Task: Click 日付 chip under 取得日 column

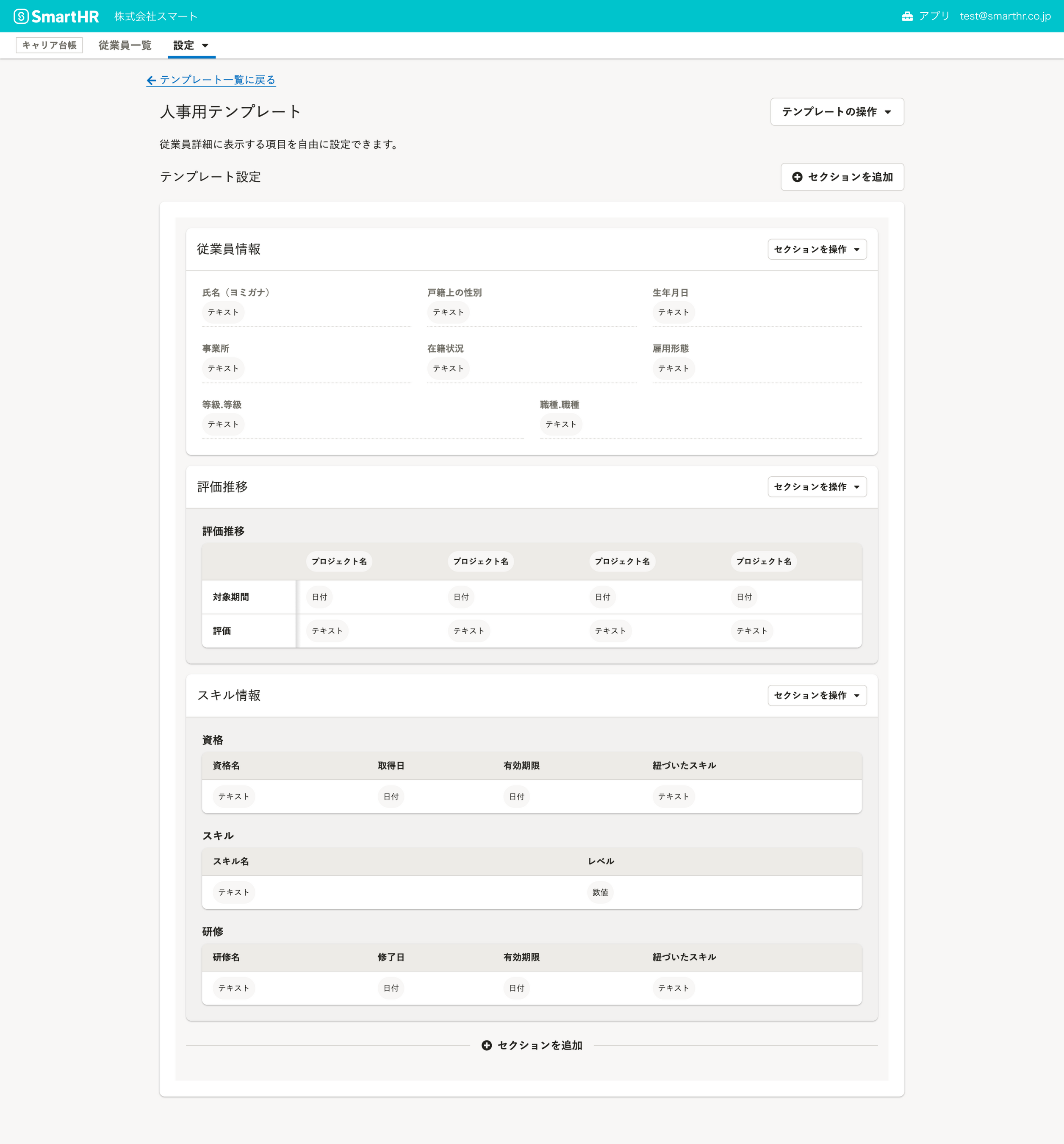Action: click(x=391, y=797)
